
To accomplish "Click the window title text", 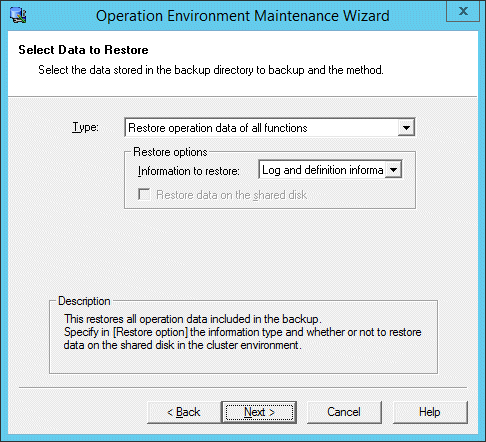I will tap(243, 16).
